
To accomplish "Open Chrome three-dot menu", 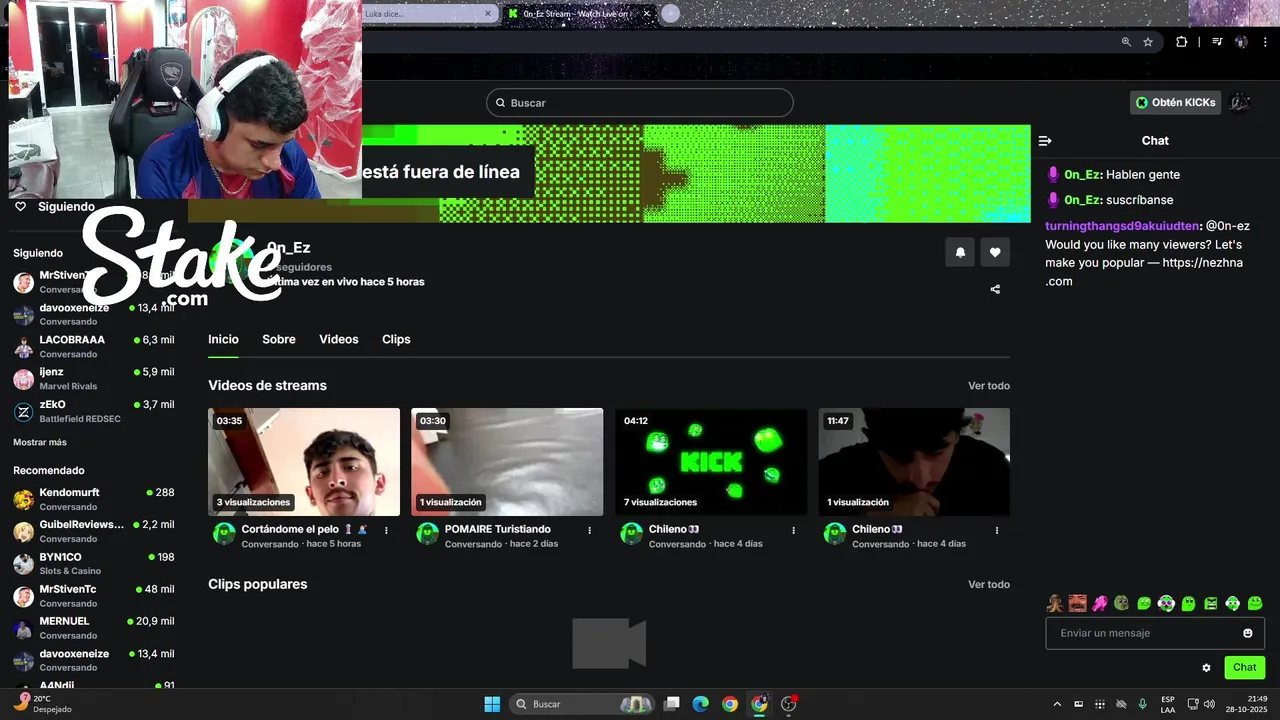I will point(1264,42).
